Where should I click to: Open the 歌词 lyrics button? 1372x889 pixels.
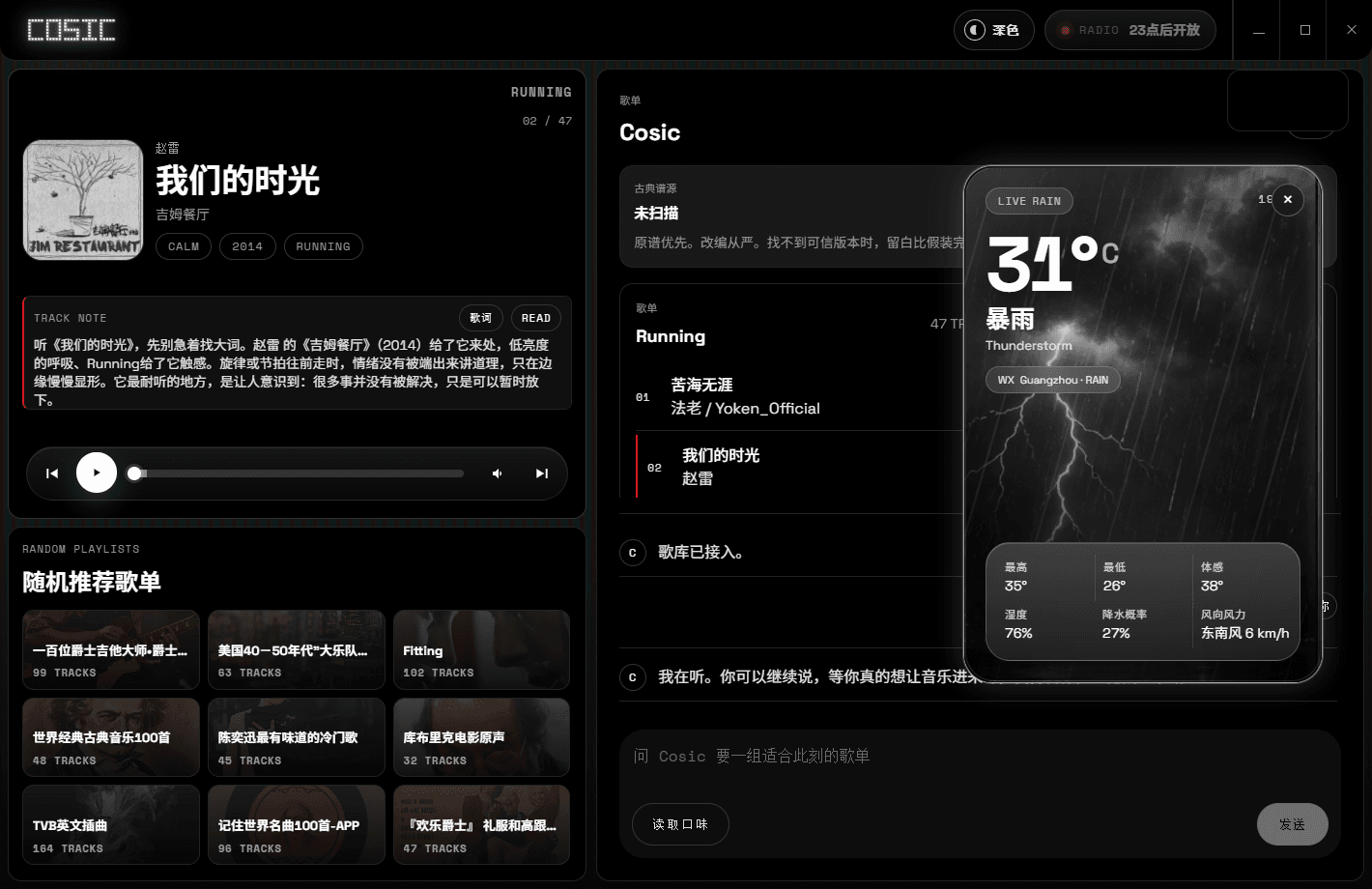[x=481, y=318]
